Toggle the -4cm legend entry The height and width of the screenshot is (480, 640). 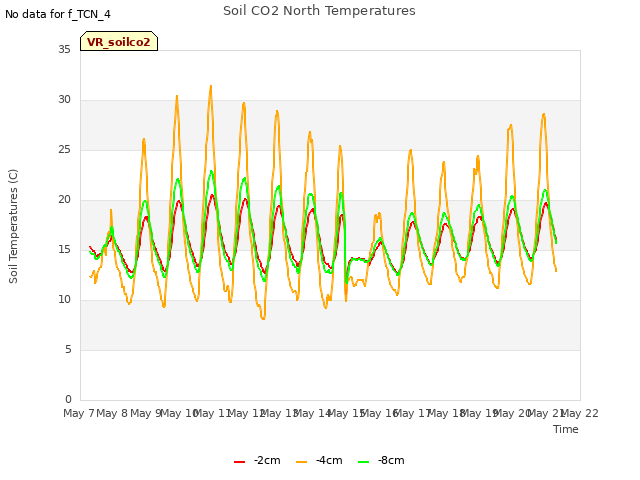point(319,460)
